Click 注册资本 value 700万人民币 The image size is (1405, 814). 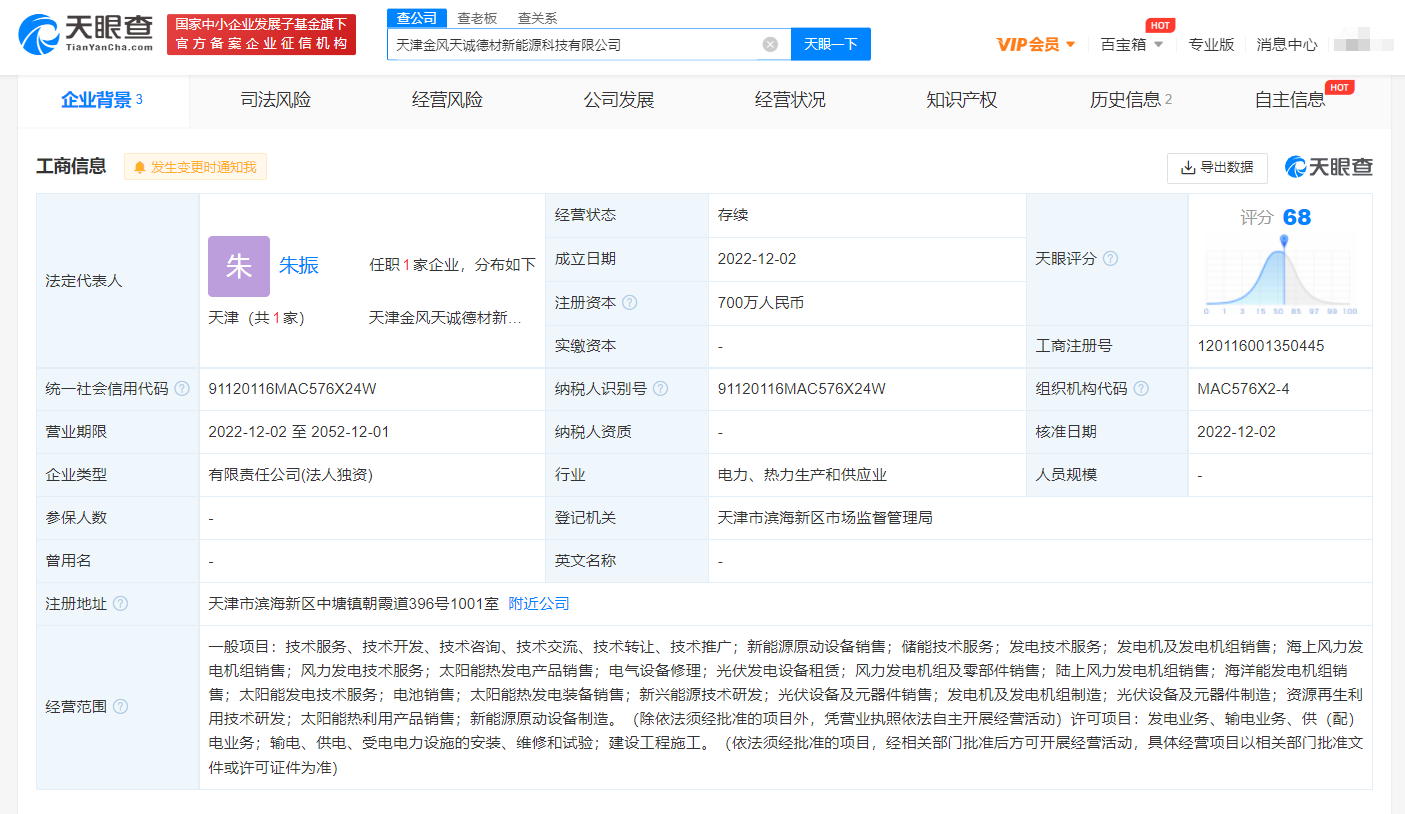point(761,302)
